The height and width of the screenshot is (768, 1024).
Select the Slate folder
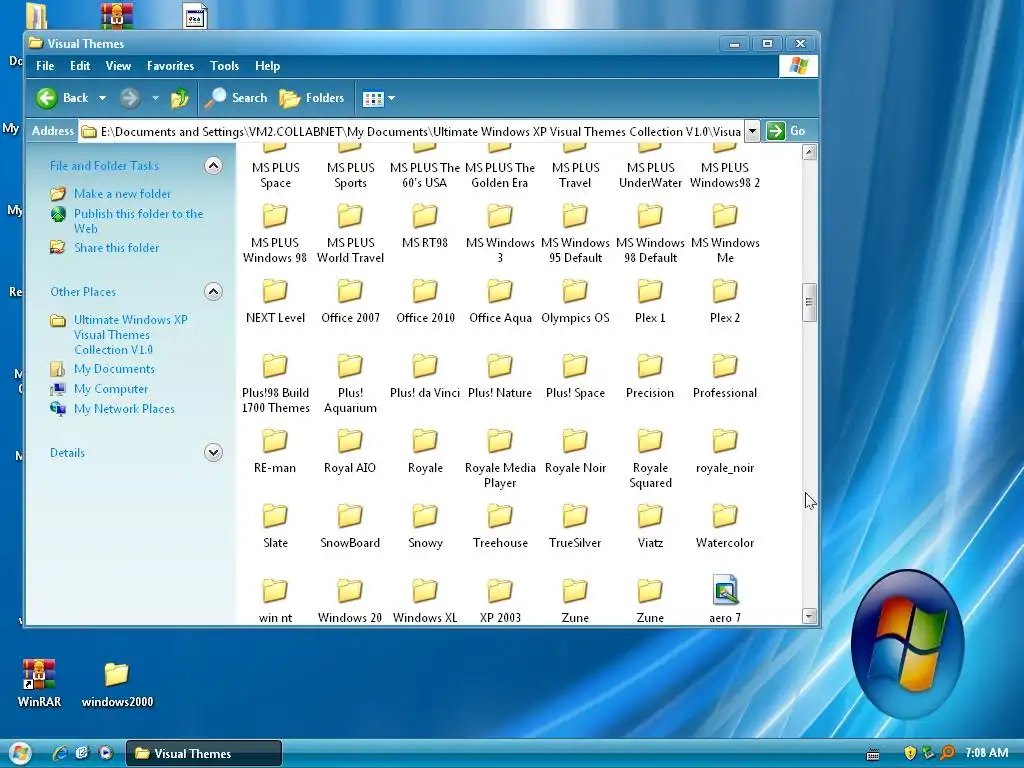[275, 526]
